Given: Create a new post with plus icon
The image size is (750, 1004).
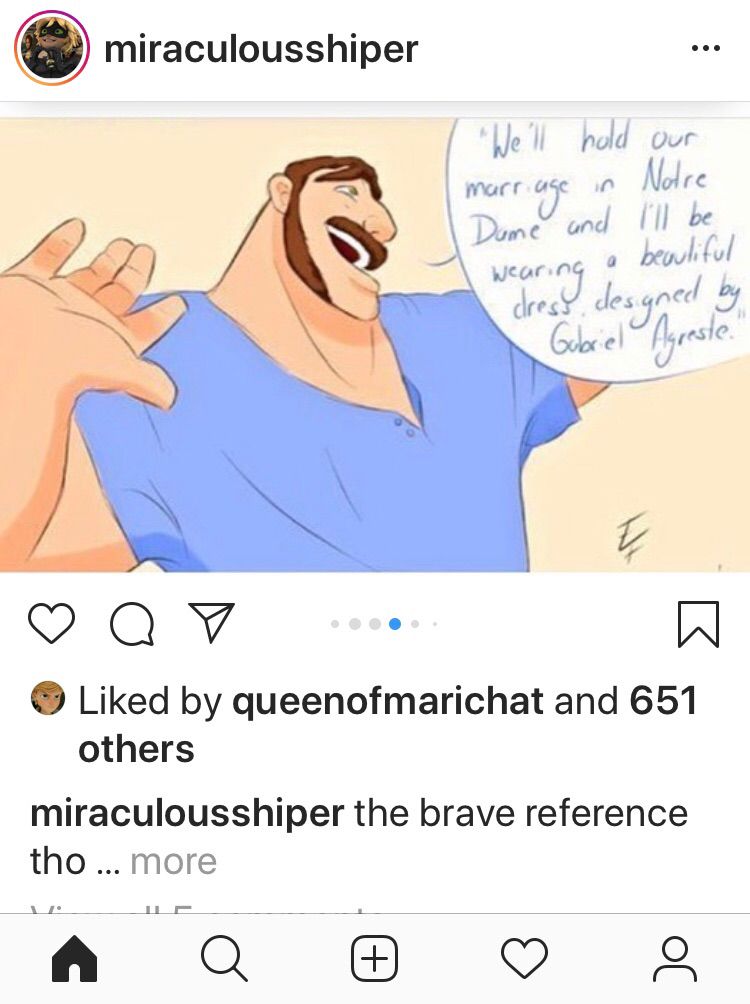Looking at the screenshot, I should click(375, 959).
